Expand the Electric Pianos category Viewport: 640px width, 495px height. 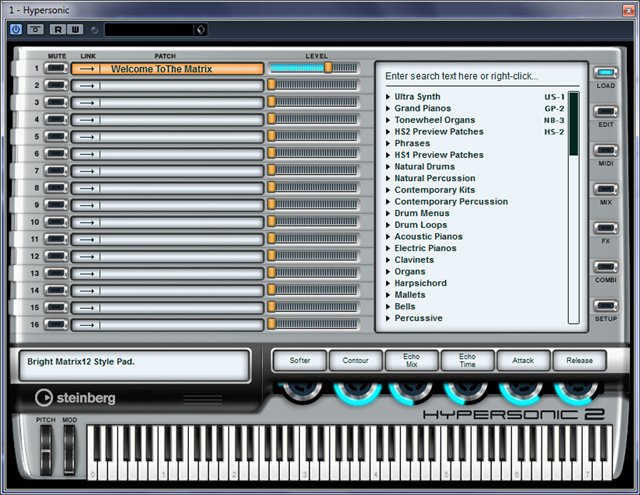(388, 248)
